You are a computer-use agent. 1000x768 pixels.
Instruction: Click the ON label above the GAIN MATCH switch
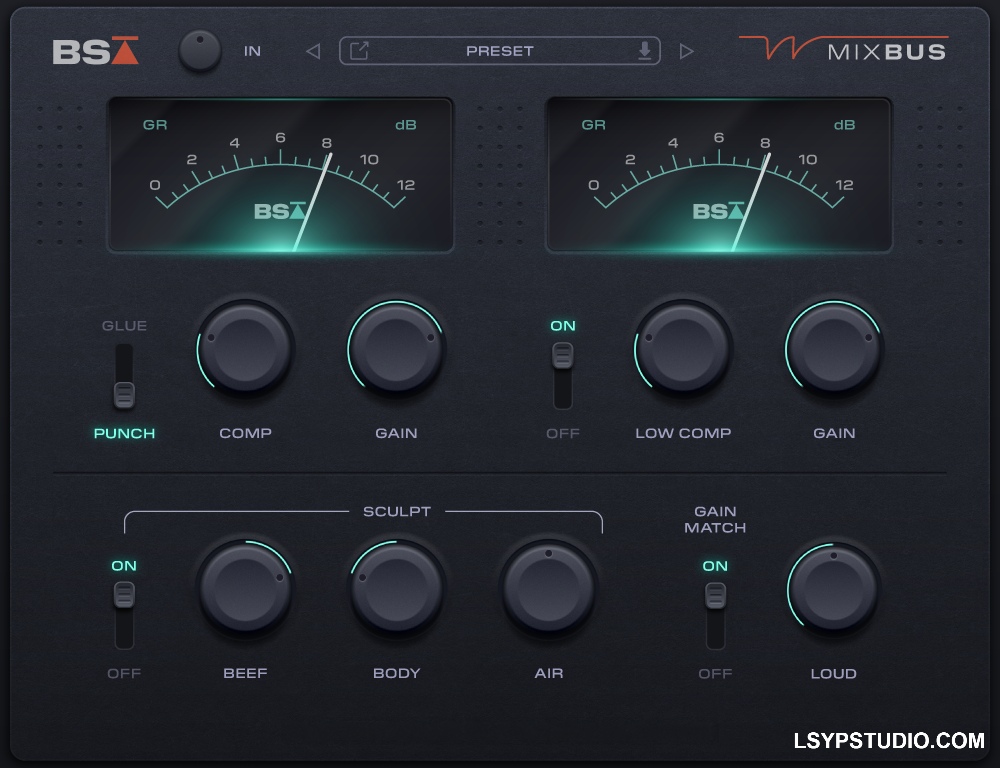[715, 566]
